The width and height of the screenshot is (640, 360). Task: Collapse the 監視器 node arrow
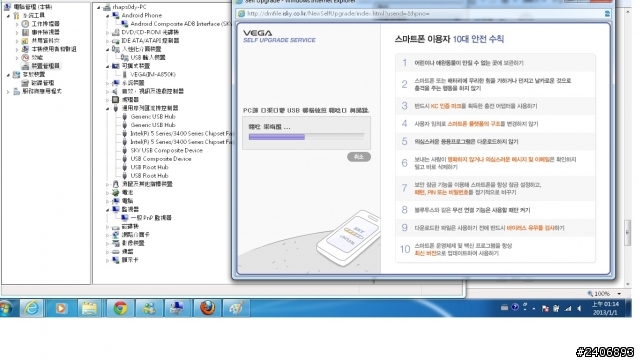click(108, 209)
